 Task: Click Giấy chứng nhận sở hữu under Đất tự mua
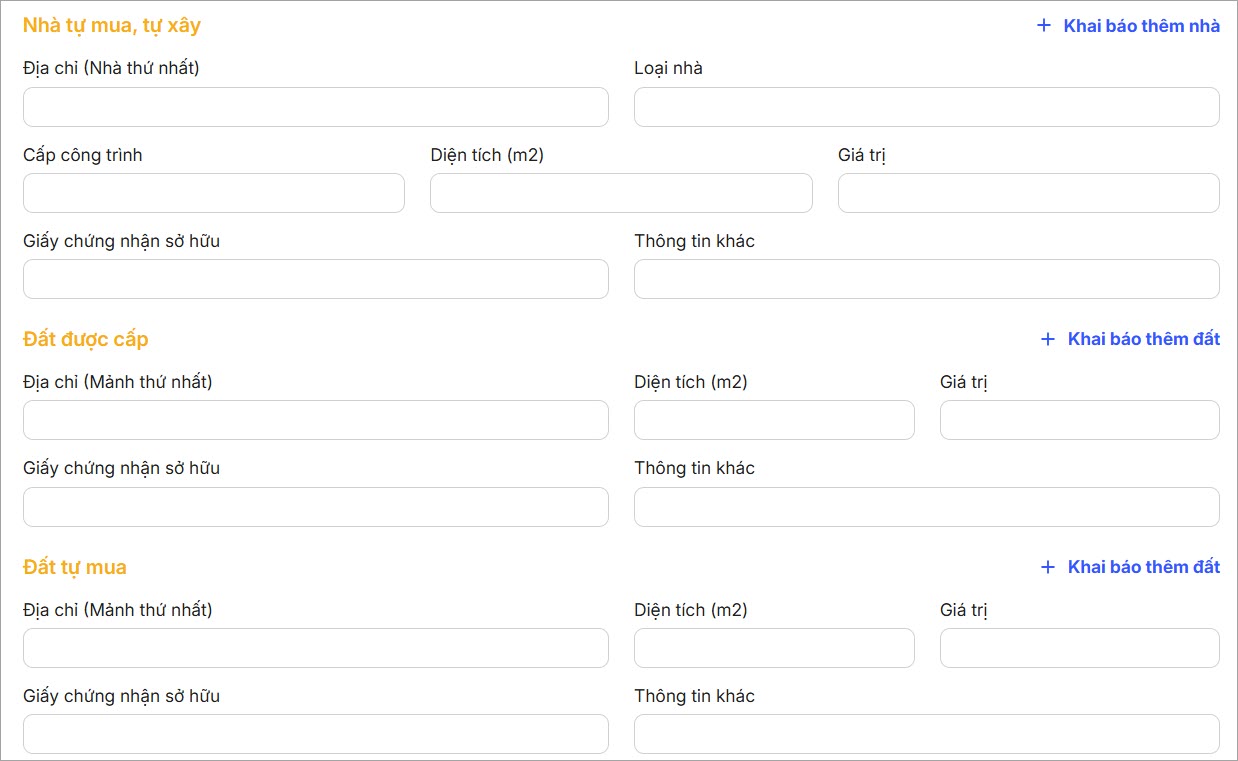tap(315, 734)
